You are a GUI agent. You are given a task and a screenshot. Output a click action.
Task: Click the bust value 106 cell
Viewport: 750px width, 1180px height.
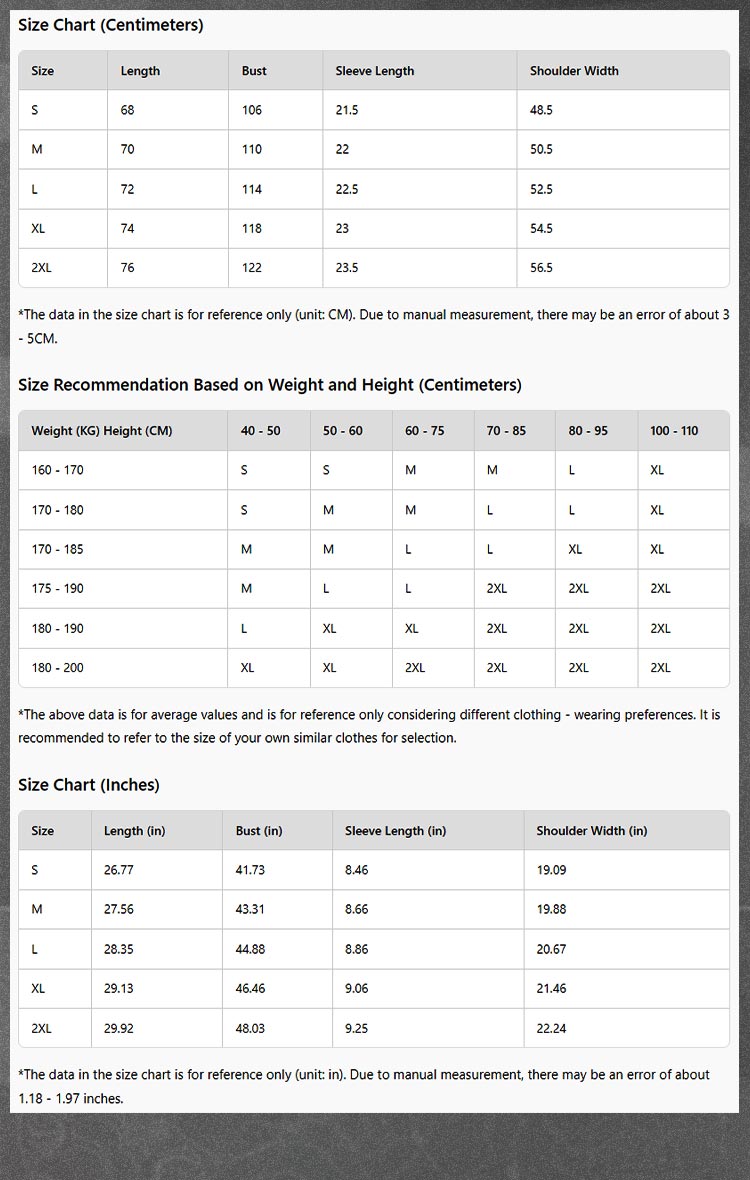point(252,110)
